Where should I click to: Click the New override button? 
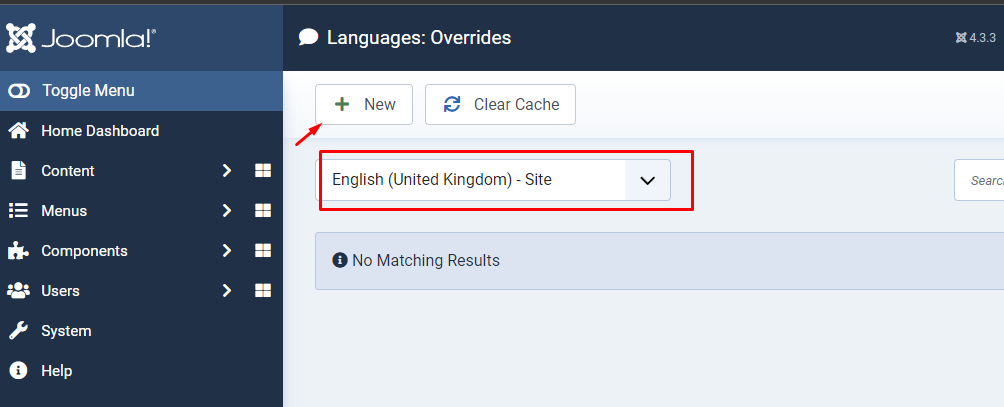point(364,104)
